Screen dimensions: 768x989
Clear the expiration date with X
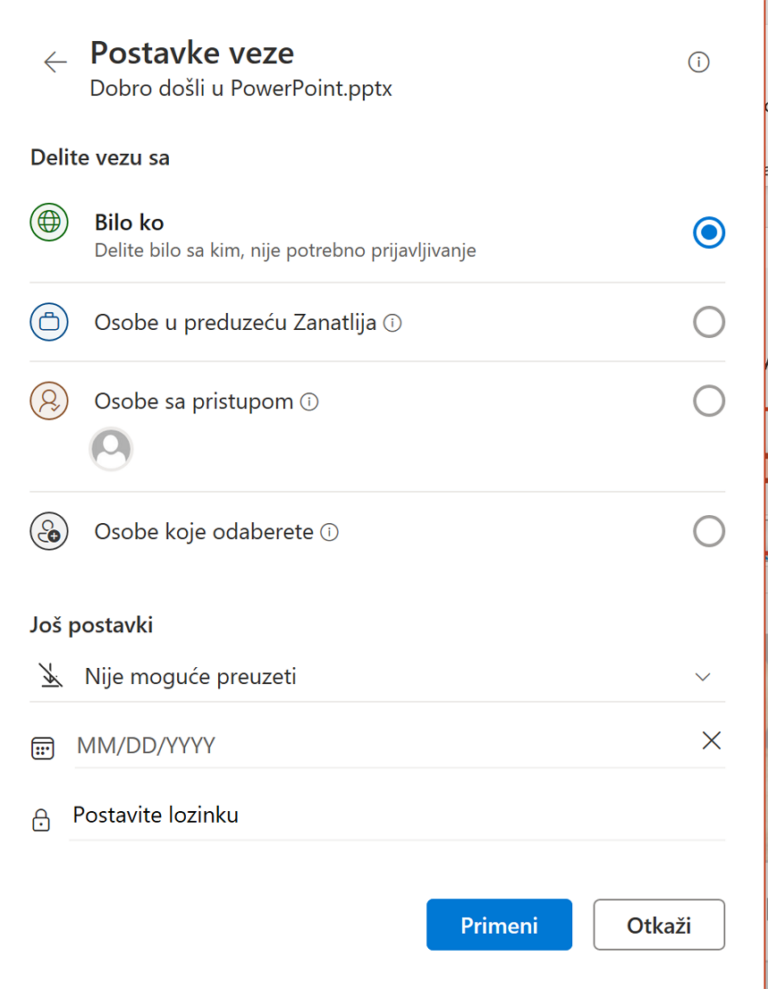(711, 740)
